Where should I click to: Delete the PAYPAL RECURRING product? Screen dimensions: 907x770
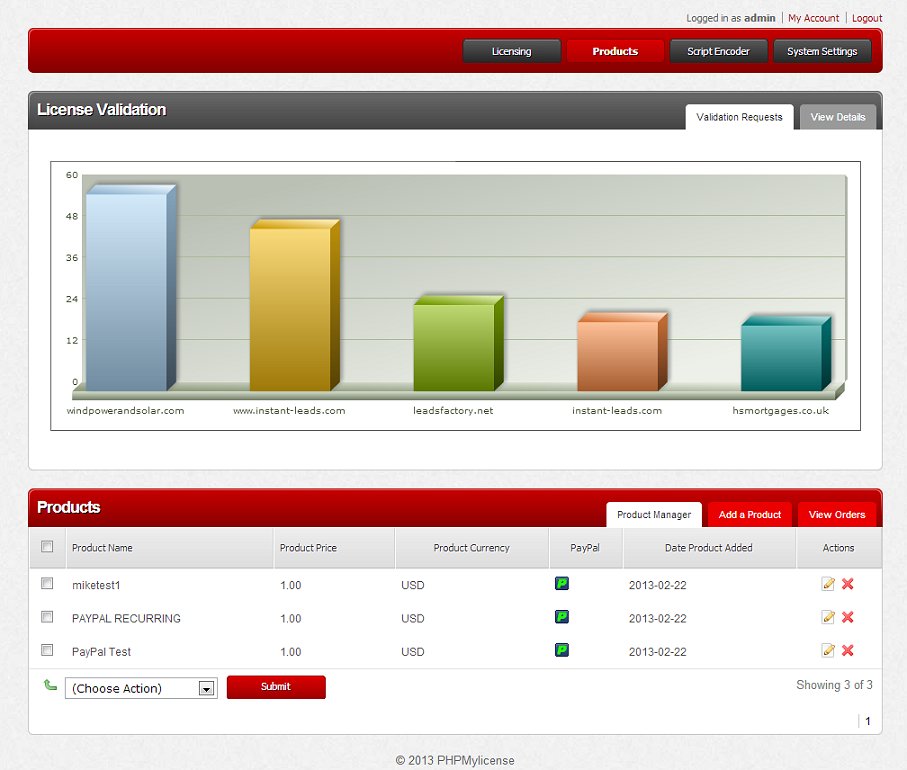click(x=848, y=618)
